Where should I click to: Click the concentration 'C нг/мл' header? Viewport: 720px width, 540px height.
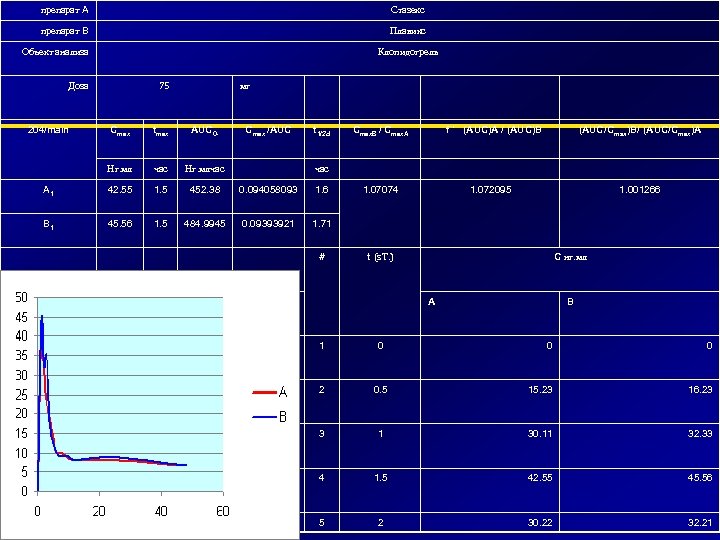point(570,269)
